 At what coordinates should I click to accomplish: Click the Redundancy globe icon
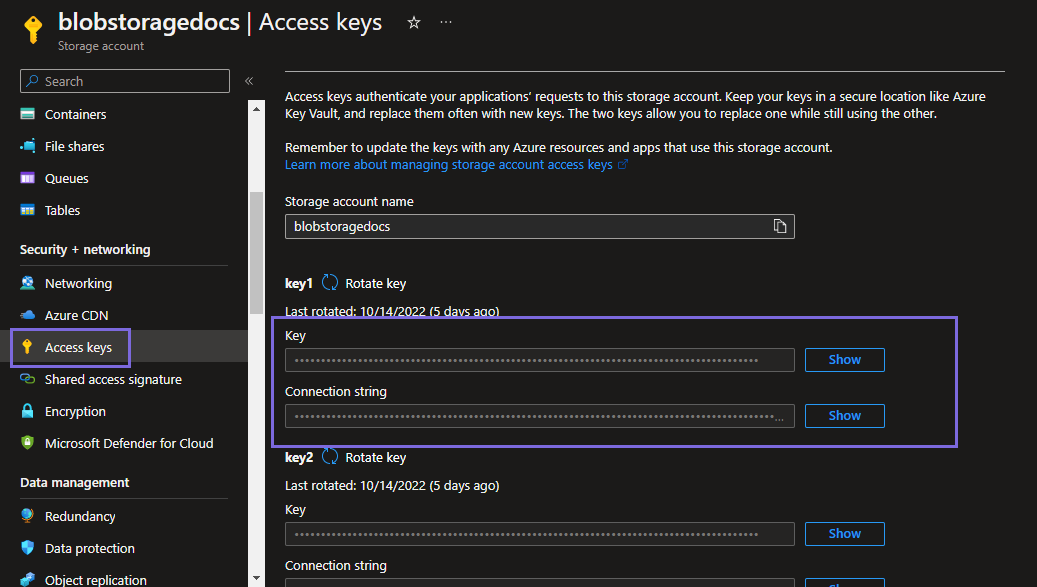point(27,516)
